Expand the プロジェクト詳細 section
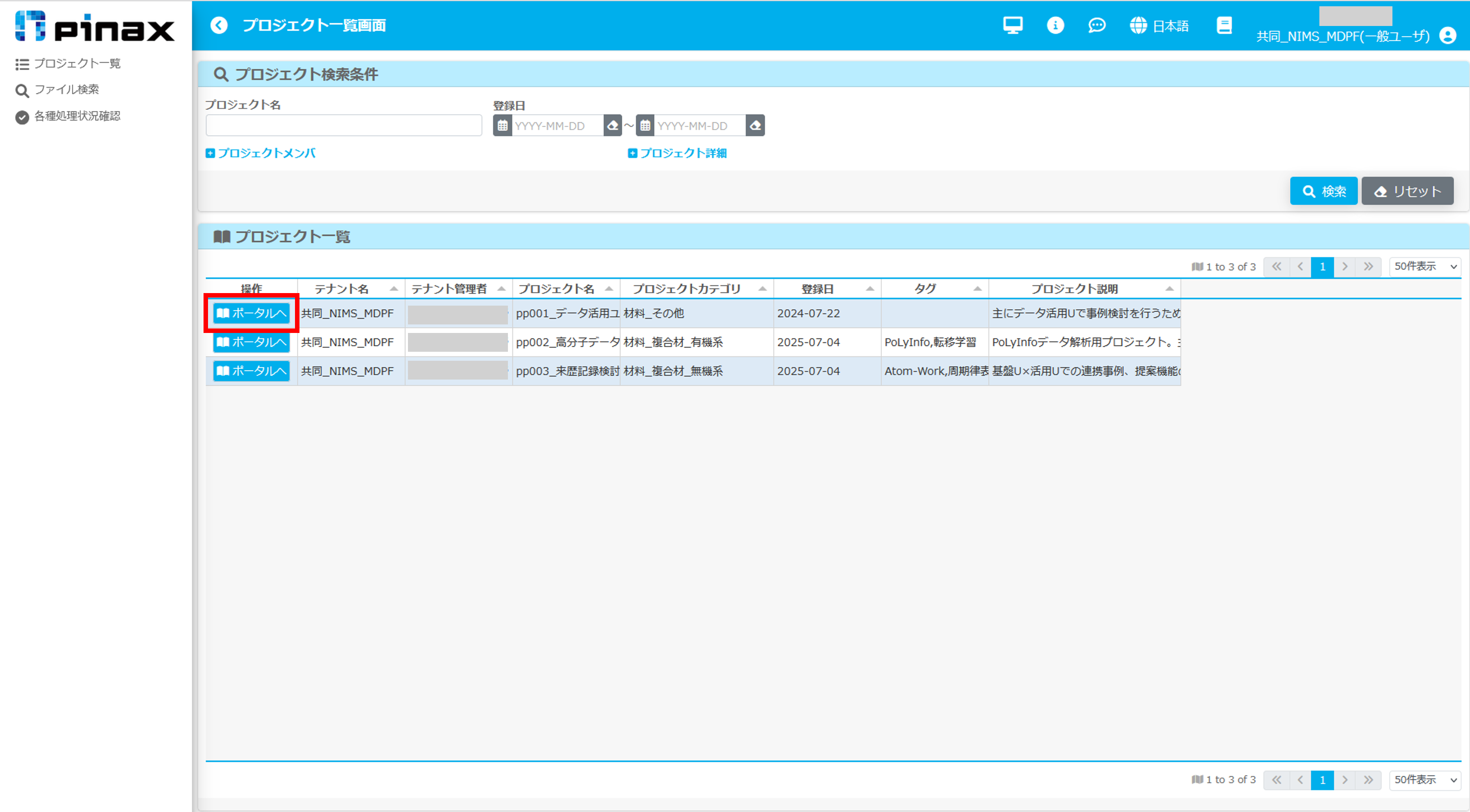1470x812 pixels. click(x=677, y=153)
